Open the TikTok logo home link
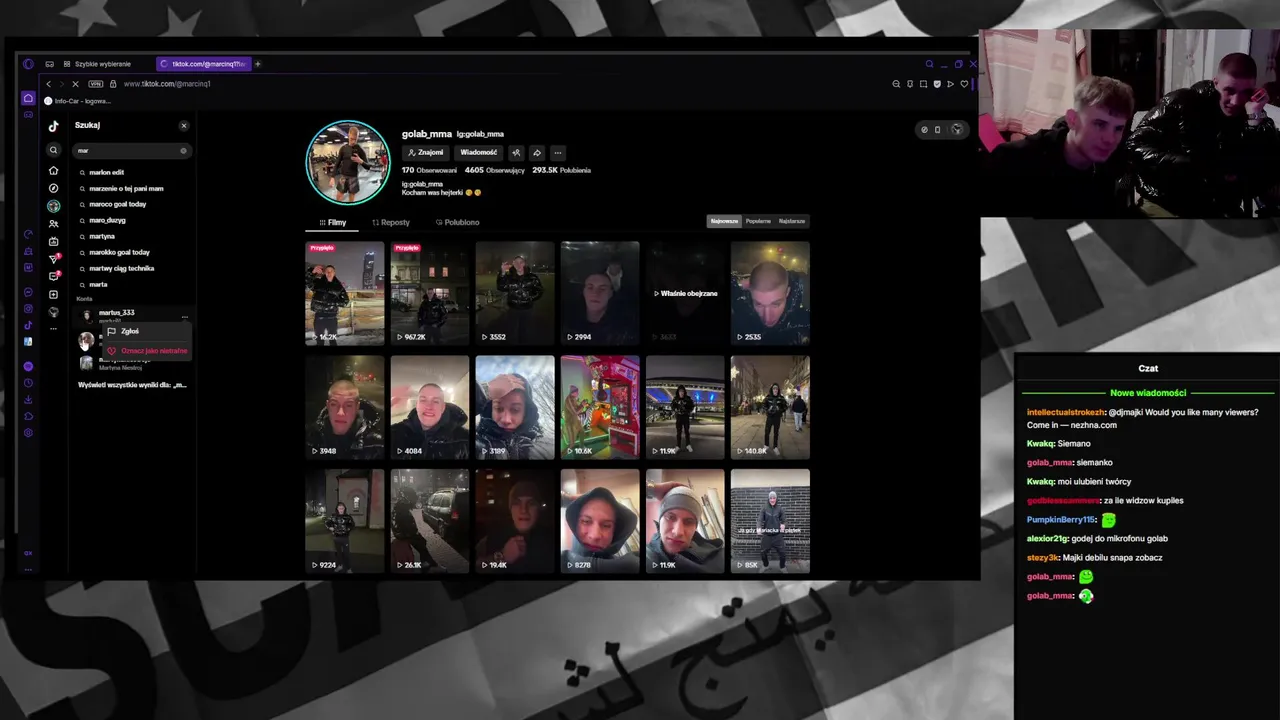Screen dimensions: 1280x720 tap(54, 126)
